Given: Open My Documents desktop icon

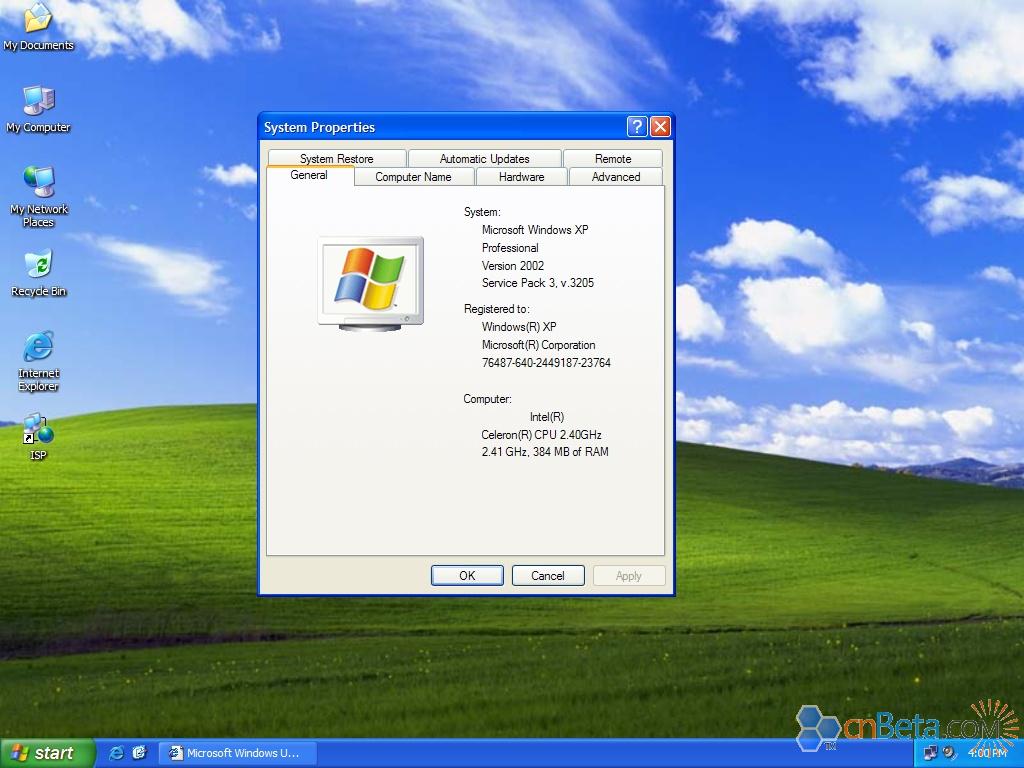Looking at the screenshot, I should [x=38, y=20].
